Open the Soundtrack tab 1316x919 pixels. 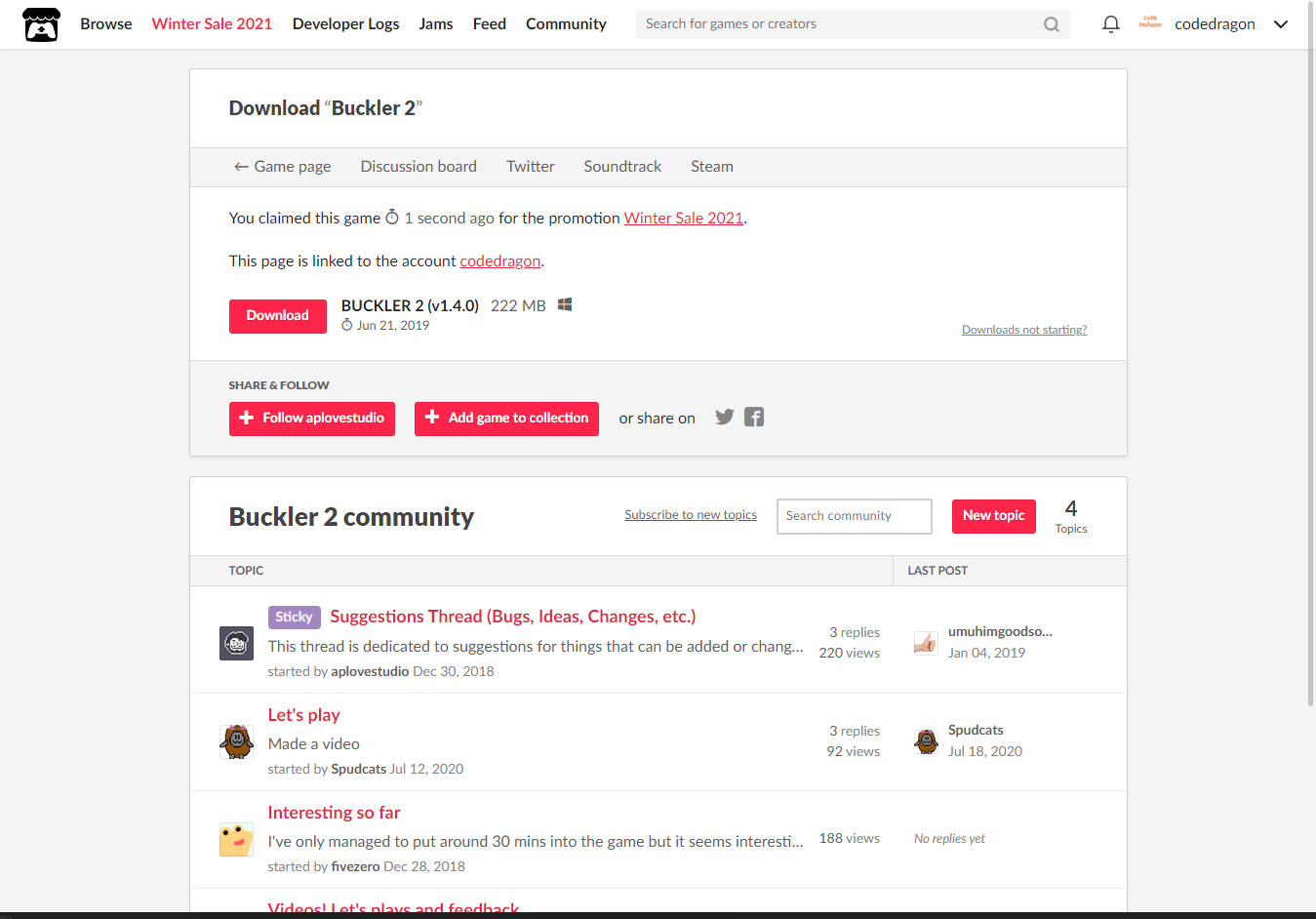(622, 167)
